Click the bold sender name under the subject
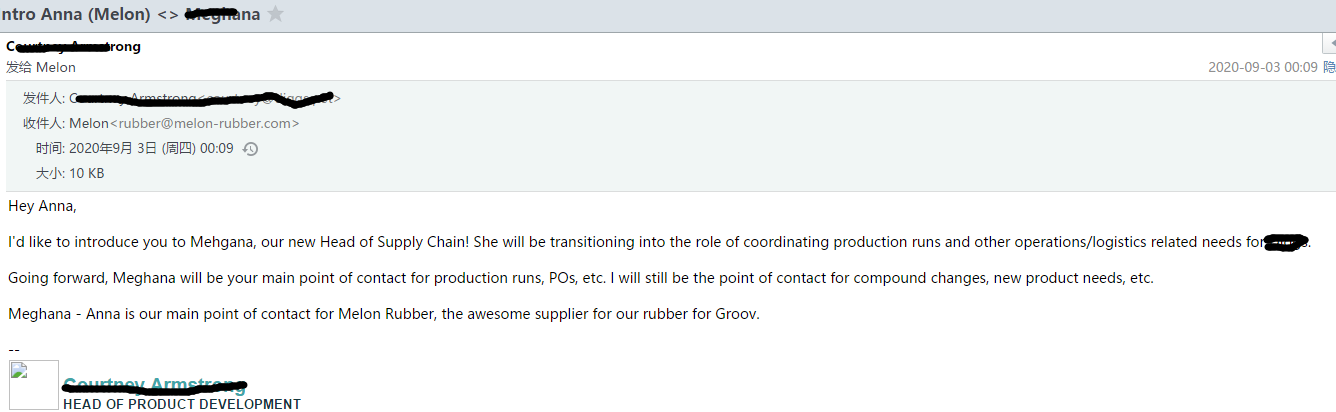The height and width of the screenshot is (412, 1336). tap(73, 46)
